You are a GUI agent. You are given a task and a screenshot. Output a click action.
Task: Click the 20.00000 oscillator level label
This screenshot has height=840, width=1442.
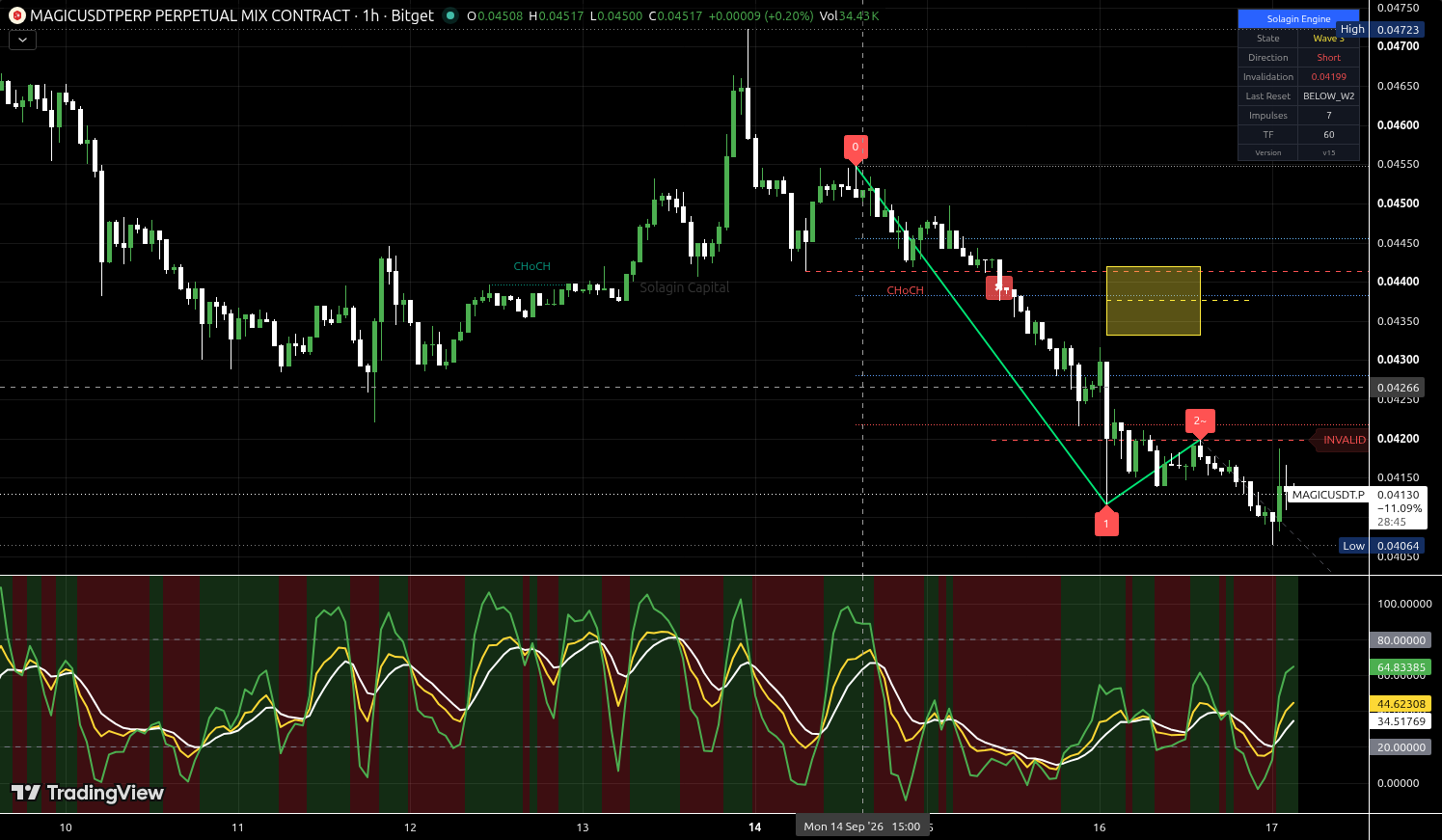tap(1401, 747)
